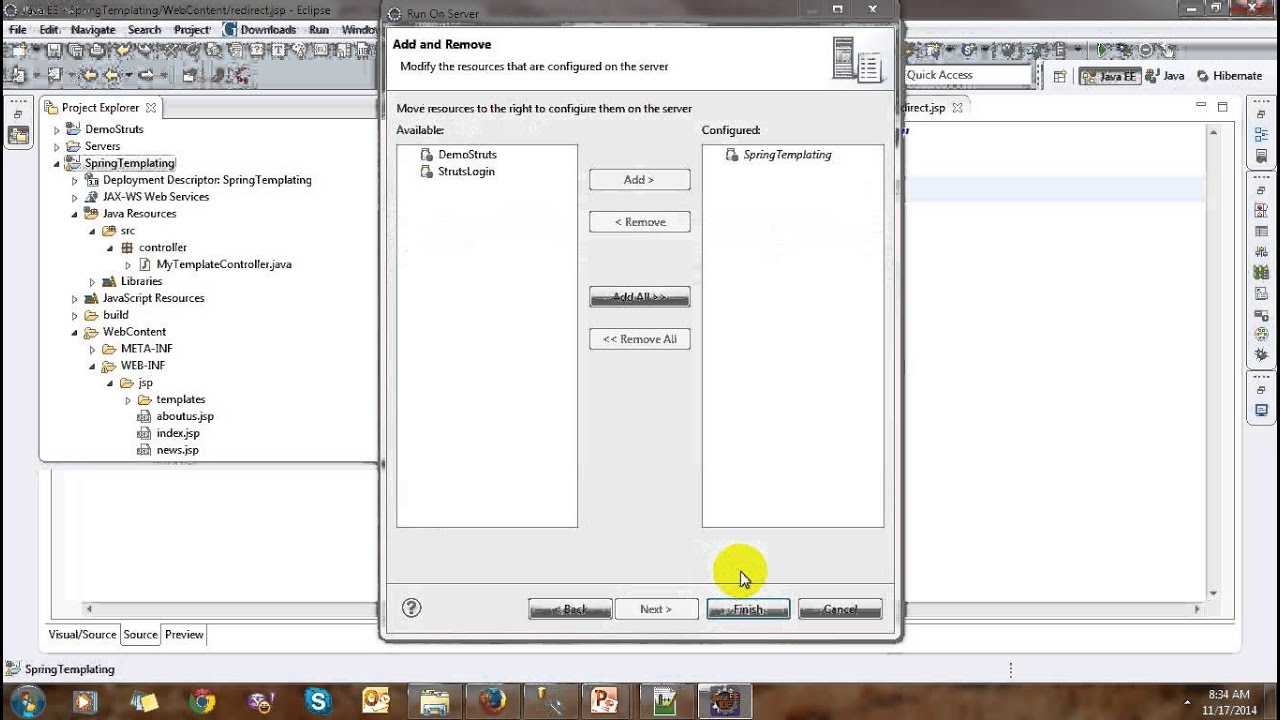Viewport: 1280px width, 720px height.
Task: Expand the Servers project node
Action: tap(57, 147)
